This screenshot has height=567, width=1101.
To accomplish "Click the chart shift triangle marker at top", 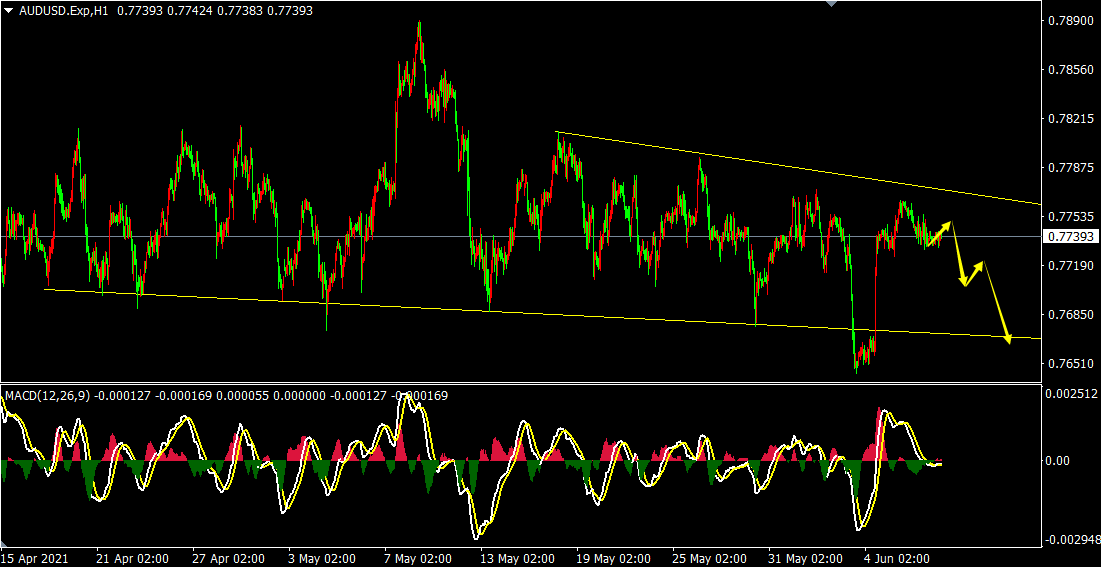I will point(829,3).
